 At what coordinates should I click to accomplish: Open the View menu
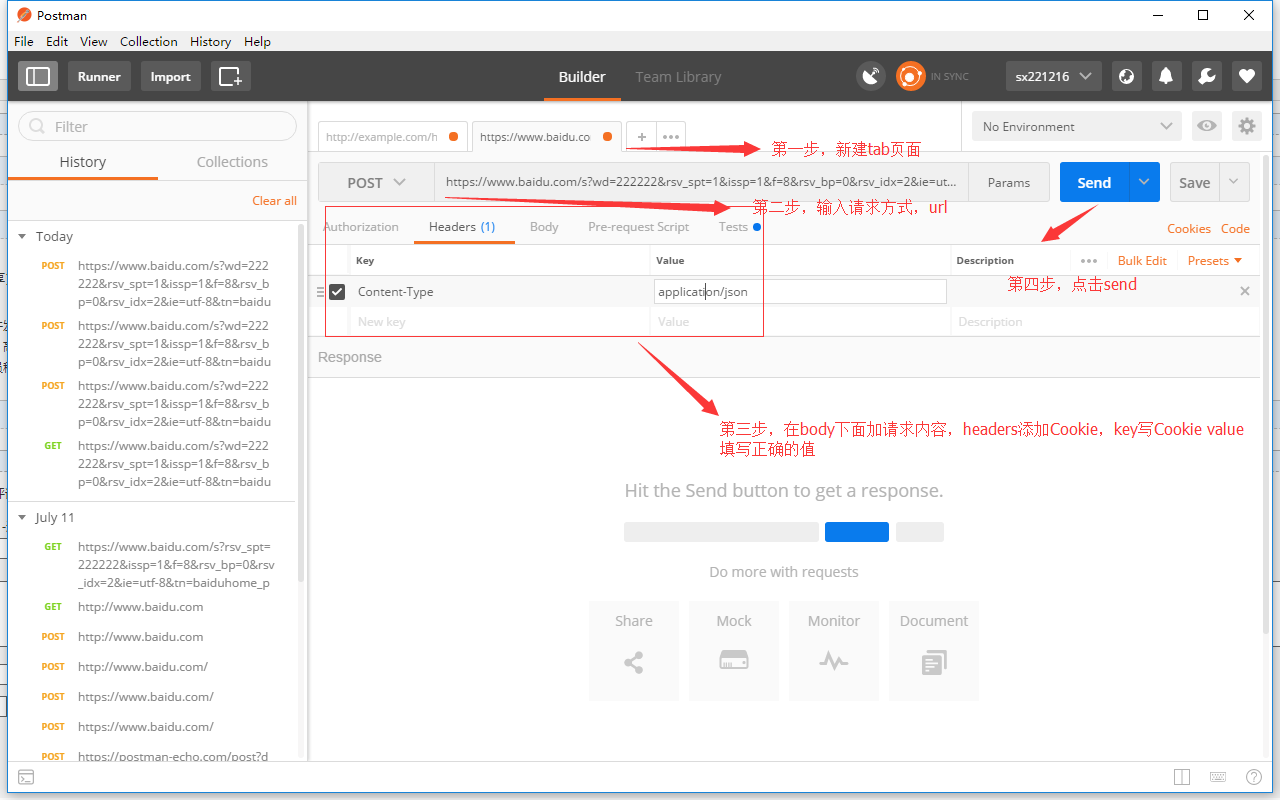94,41
